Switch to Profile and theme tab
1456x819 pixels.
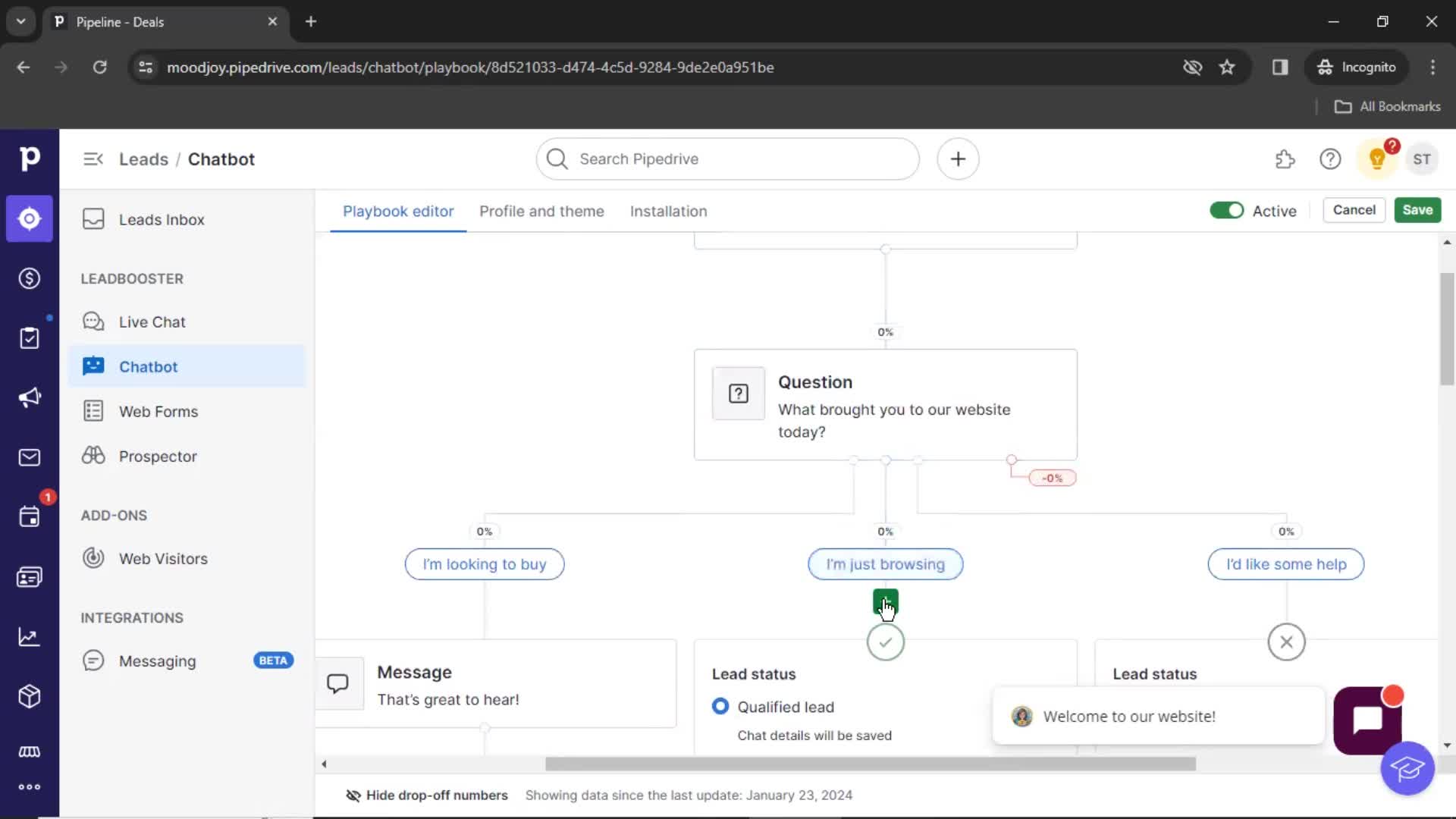pyautogui.click(x=541, y=211)
